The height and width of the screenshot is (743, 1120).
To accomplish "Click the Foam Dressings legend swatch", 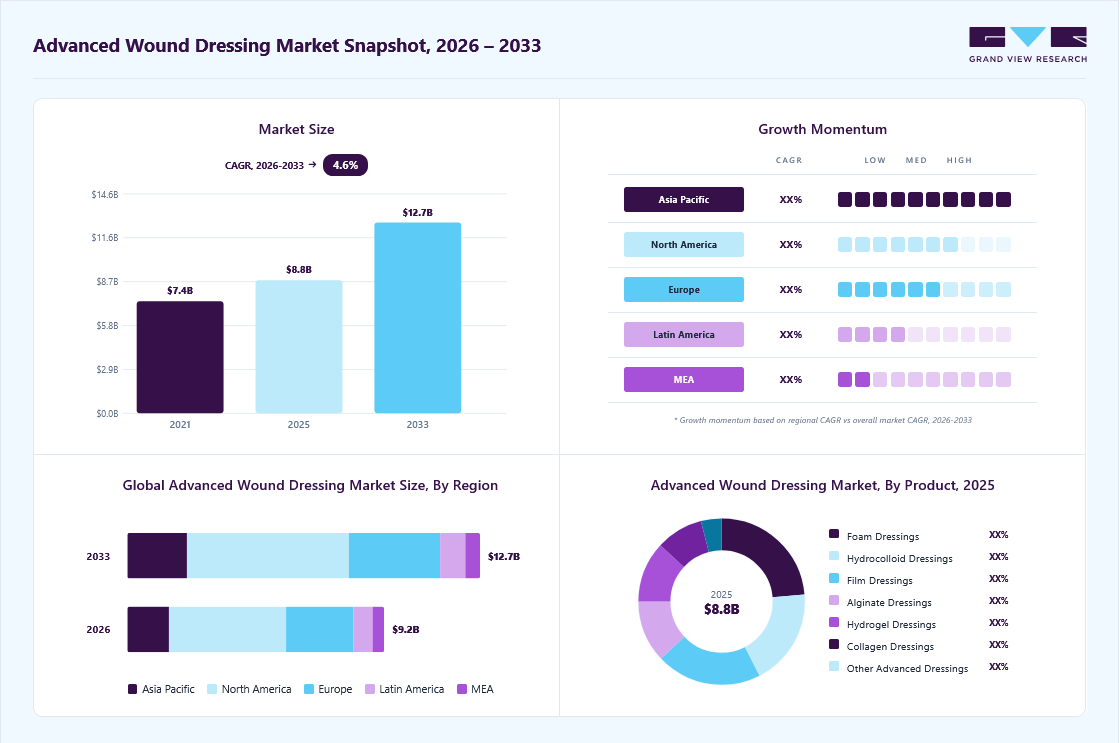I will point(834,534).
